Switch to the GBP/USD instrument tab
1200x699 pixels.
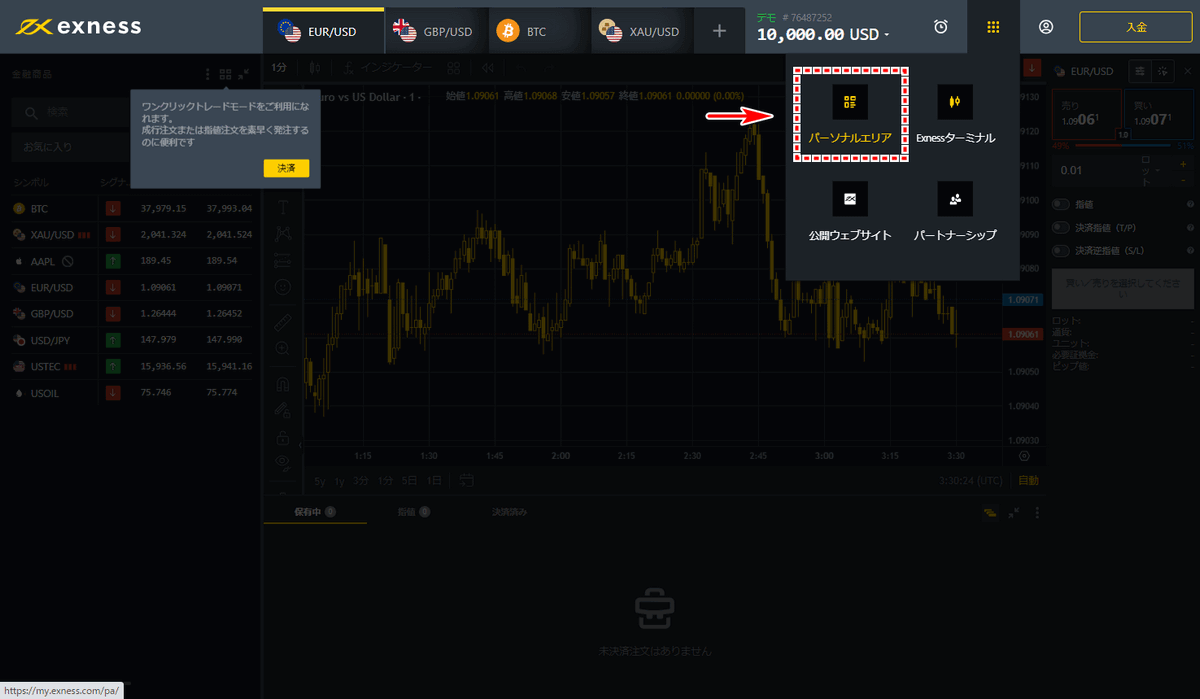437,31
